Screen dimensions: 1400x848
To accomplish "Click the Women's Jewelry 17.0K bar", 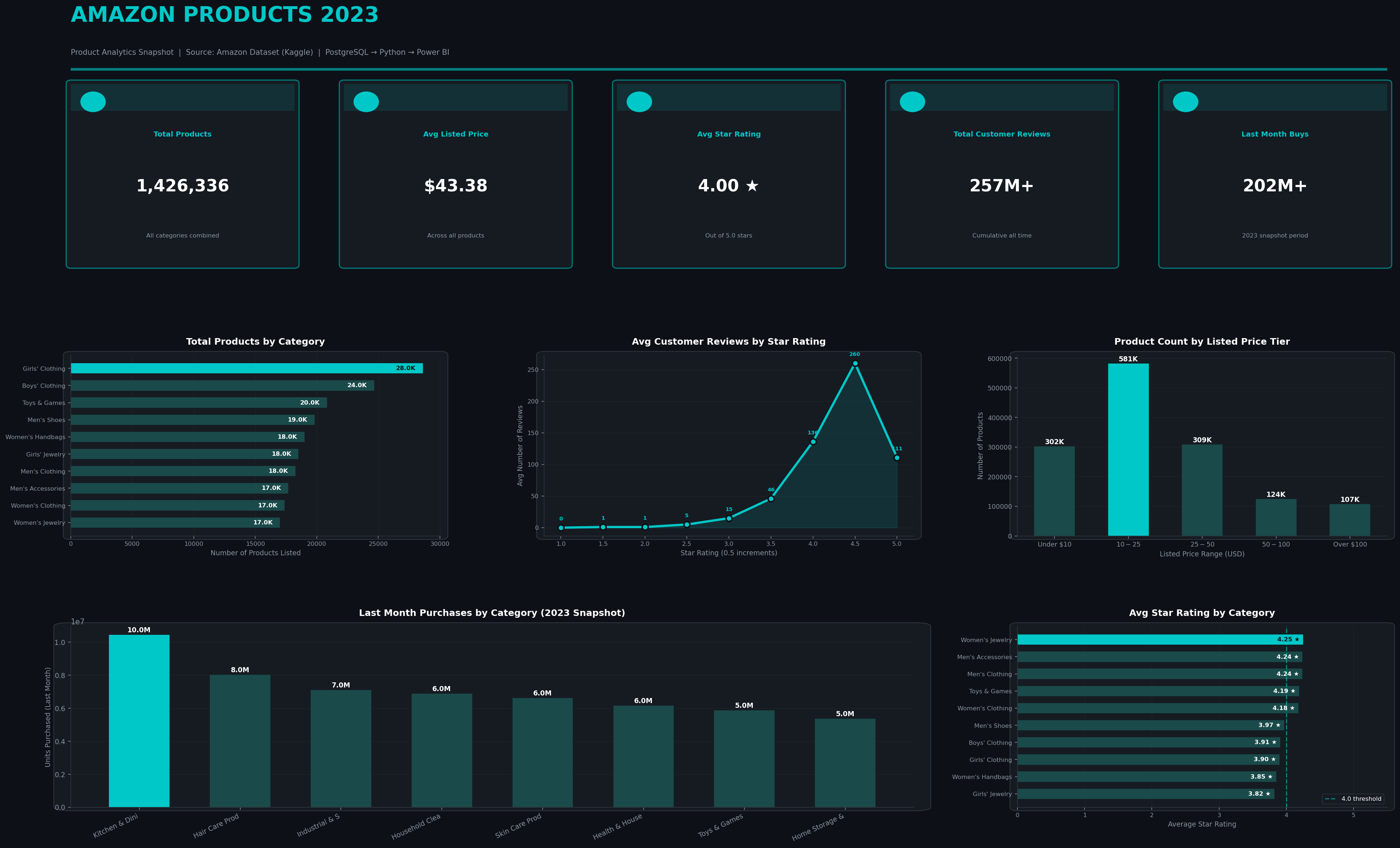I will pos(175,522).
